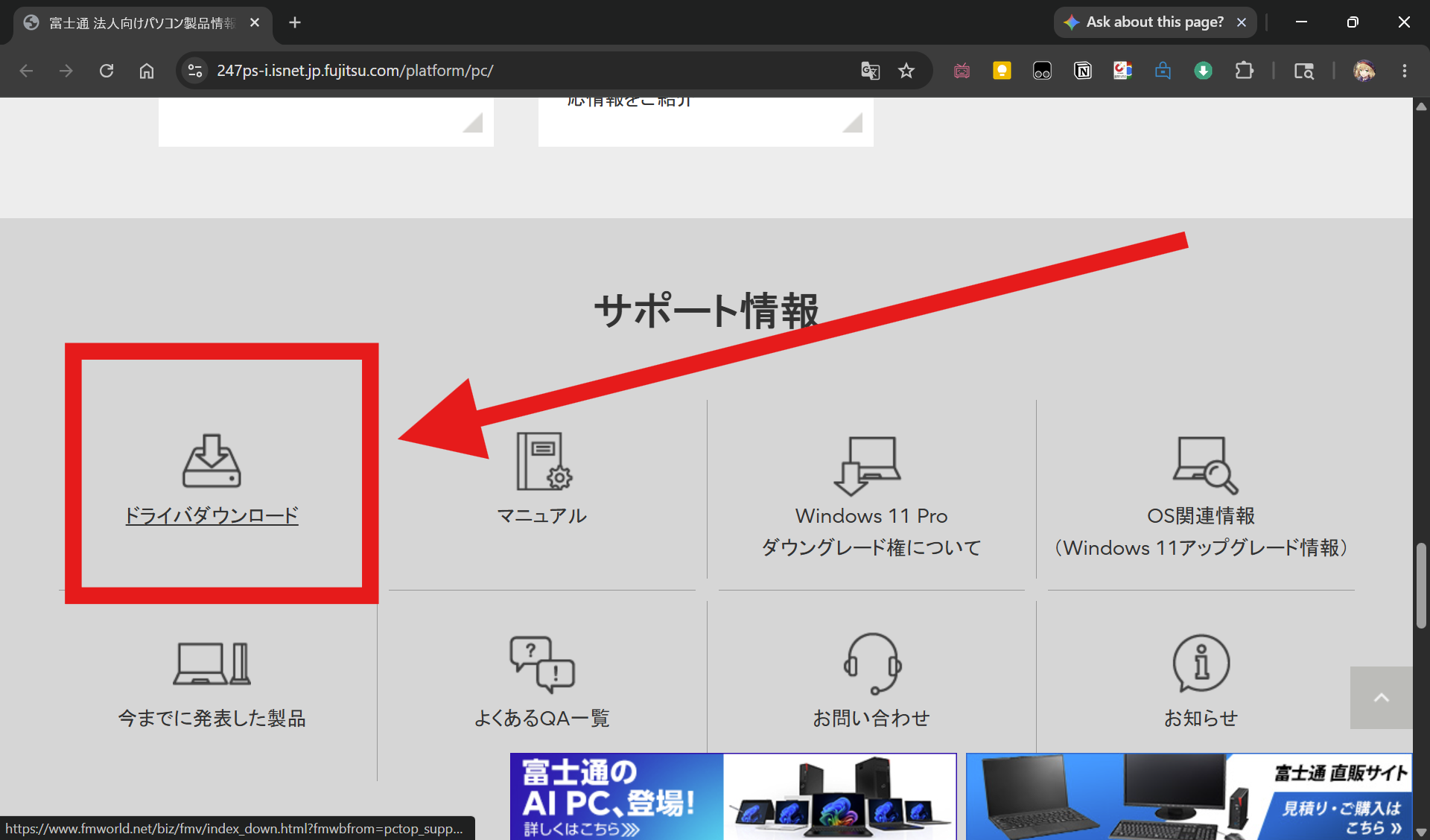1430x840 pixels.
Task: Open よくあるQA一覧 link
Action: click(541, 718)
